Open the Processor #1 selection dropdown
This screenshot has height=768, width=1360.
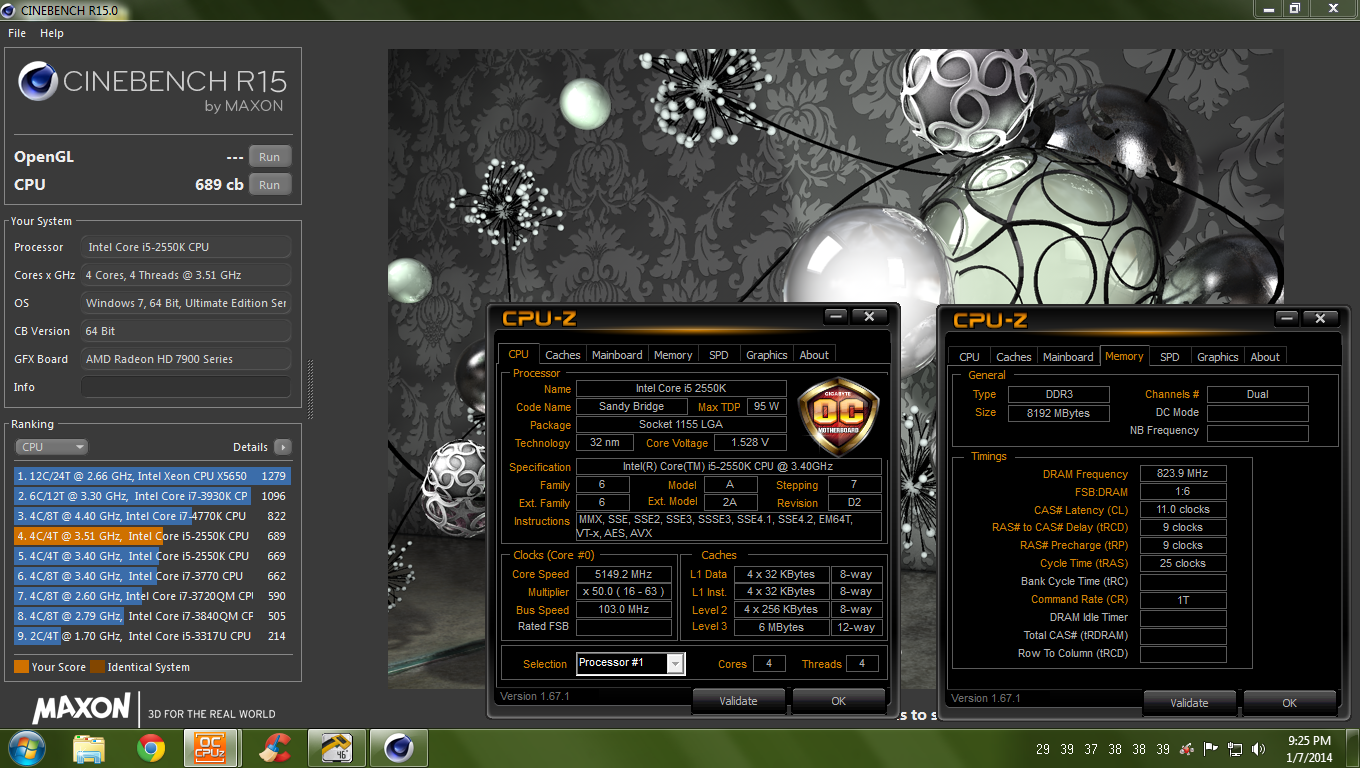click(x=631, y=663)
